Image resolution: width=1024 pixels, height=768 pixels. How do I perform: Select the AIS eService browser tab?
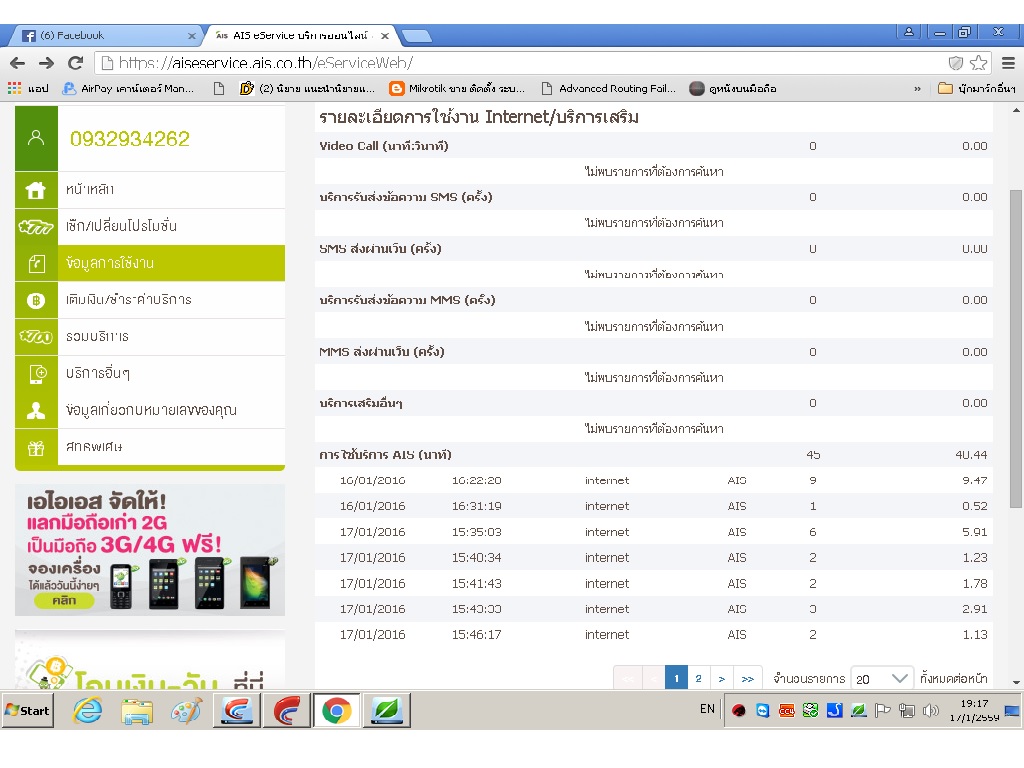300,36
